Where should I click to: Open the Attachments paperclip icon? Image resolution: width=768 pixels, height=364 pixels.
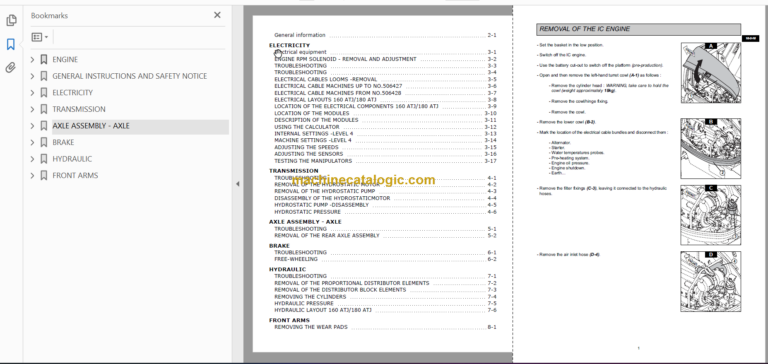(11, 68)
